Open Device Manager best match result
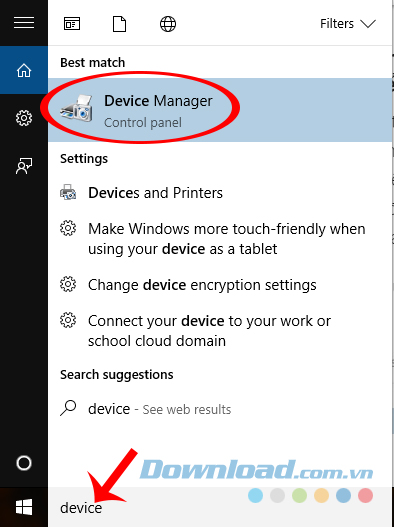 220,110
